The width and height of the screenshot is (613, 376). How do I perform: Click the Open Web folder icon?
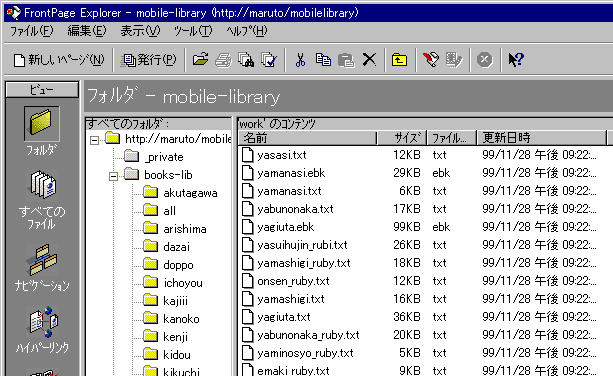(x=200, y=60)
